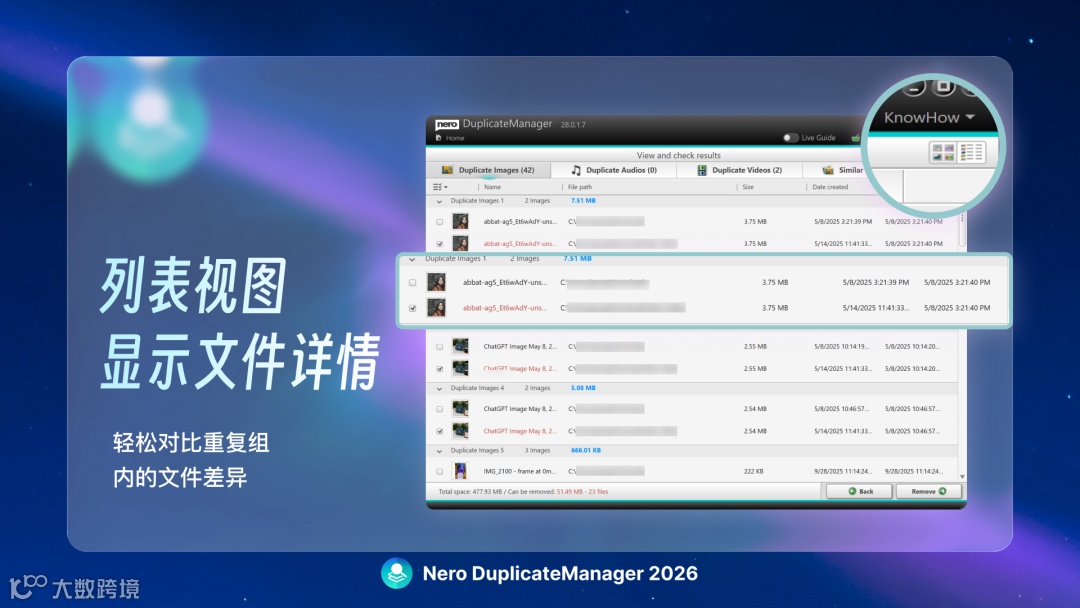Open thumbnail of black ChatGPT Image 2.54 MB row
Viewport: 1080px width, 608px height.
coord(460,409)
